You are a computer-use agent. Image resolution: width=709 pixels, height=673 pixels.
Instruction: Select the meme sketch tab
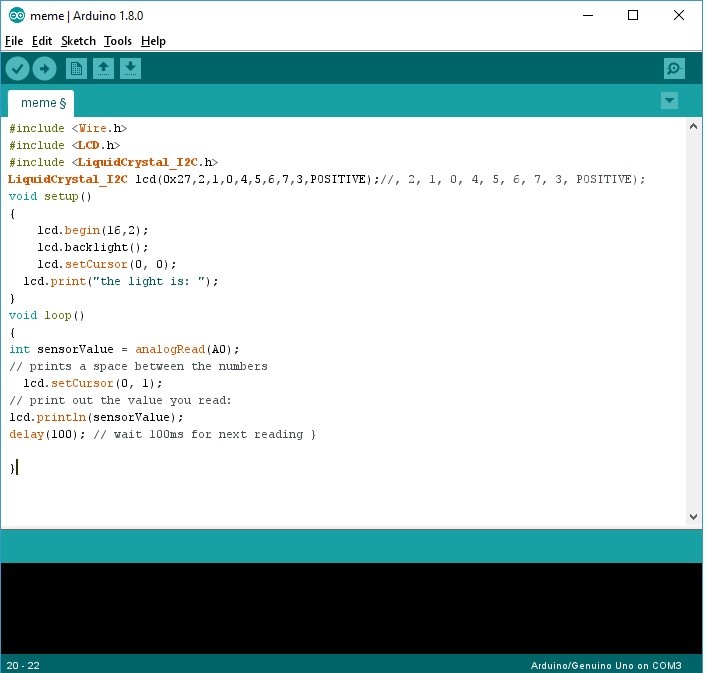click(x=41, y=104)
